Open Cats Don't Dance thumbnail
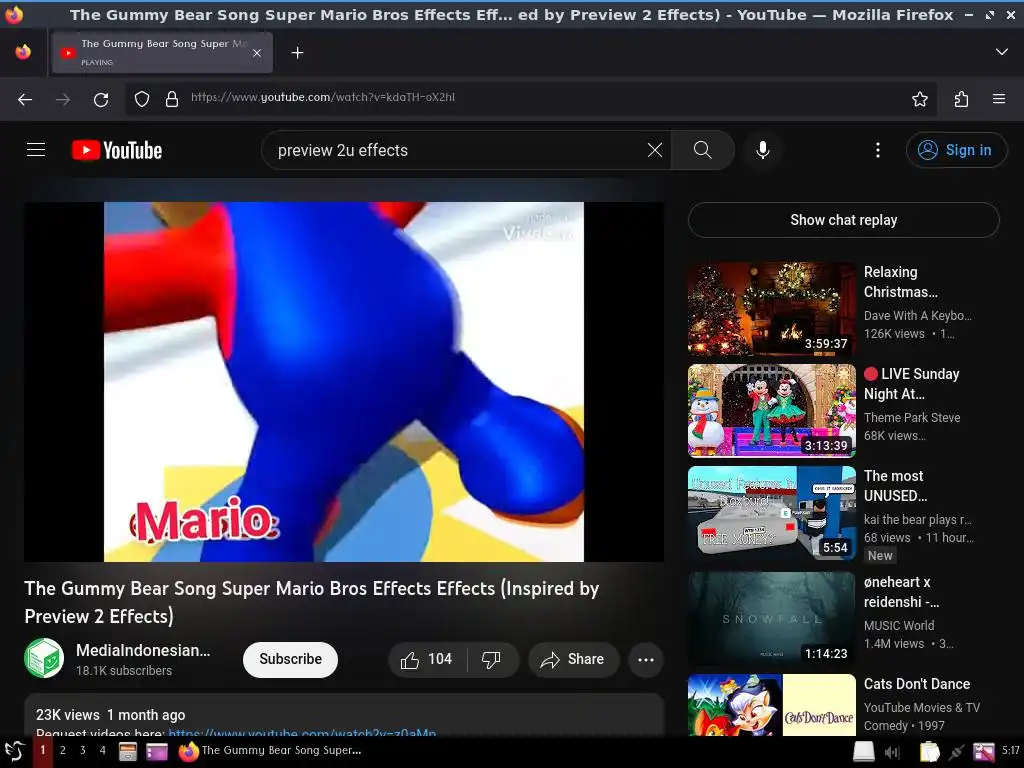This screenshot has width=1024, height=768. (771, 705)
